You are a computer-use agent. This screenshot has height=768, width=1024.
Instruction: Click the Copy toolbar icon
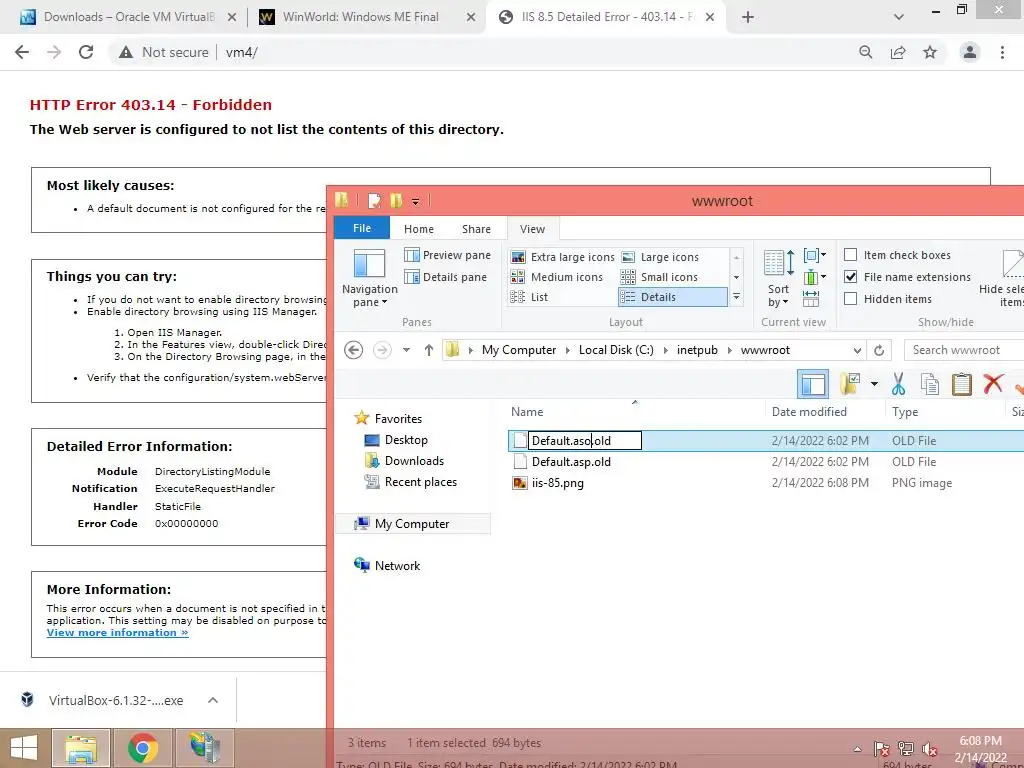(x=930, y=384)
